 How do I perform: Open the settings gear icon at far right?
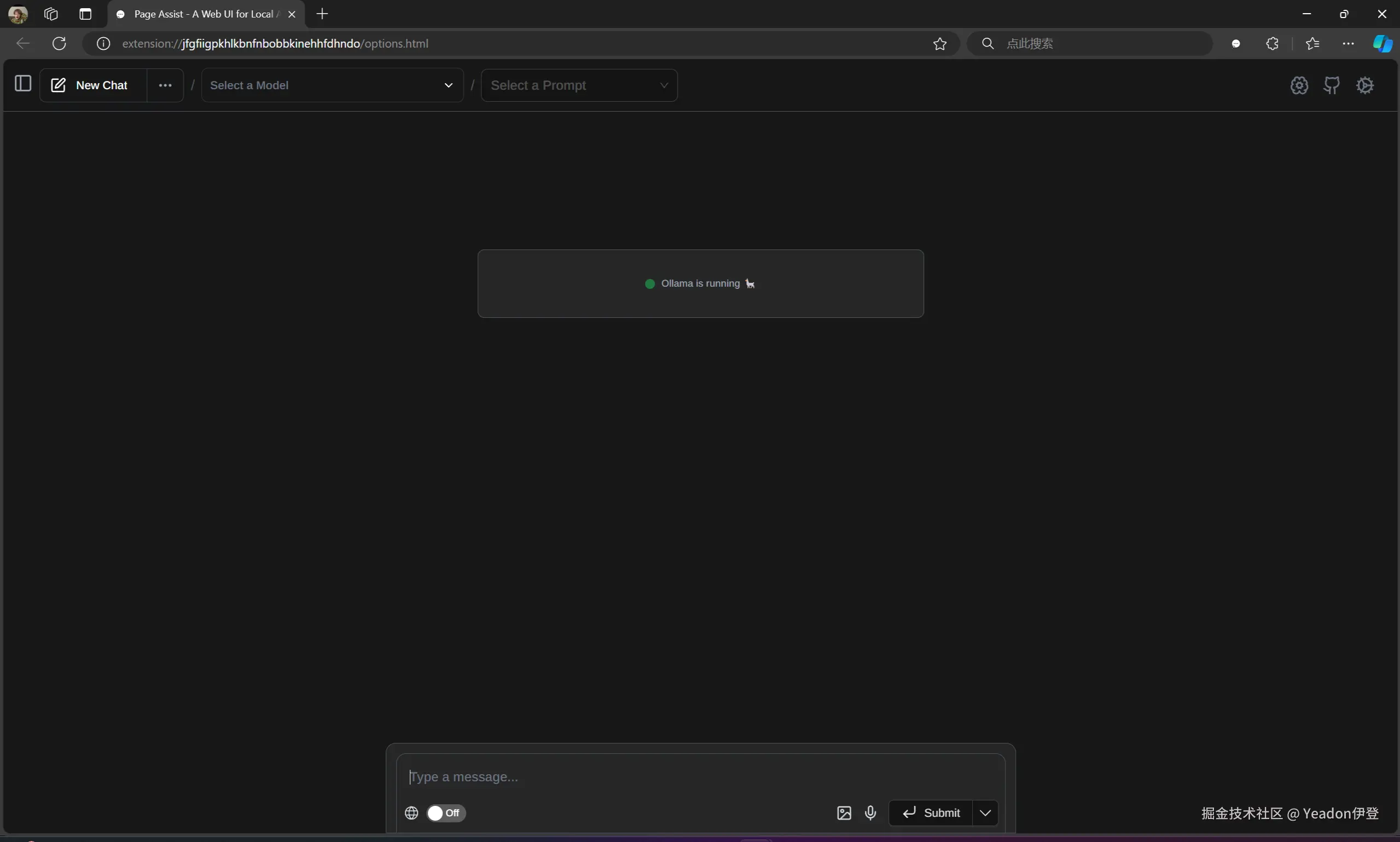pyautogui.click(x=1365, y=85)
